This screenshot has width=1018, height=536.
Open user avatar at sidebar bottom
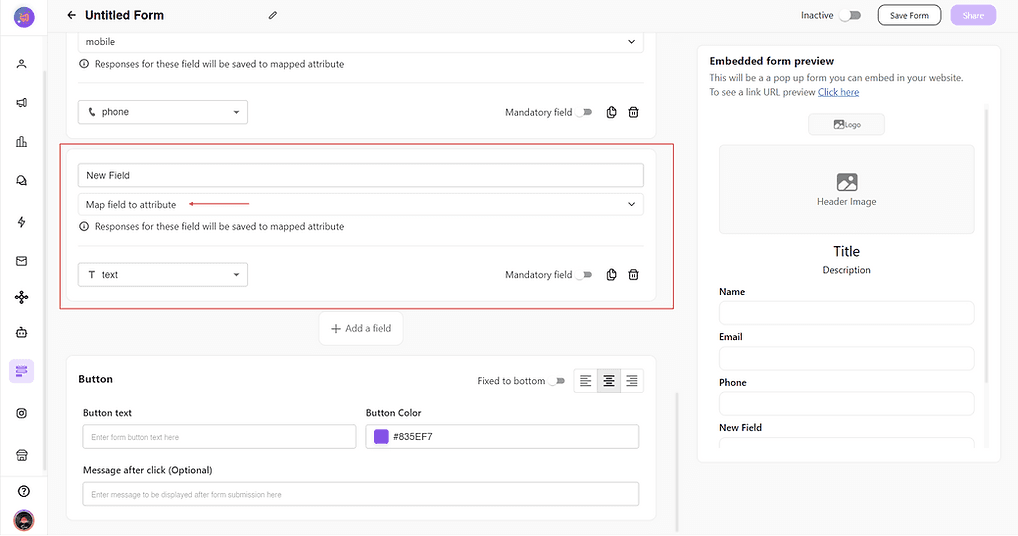pyautogui.click(x=24, y=520)
